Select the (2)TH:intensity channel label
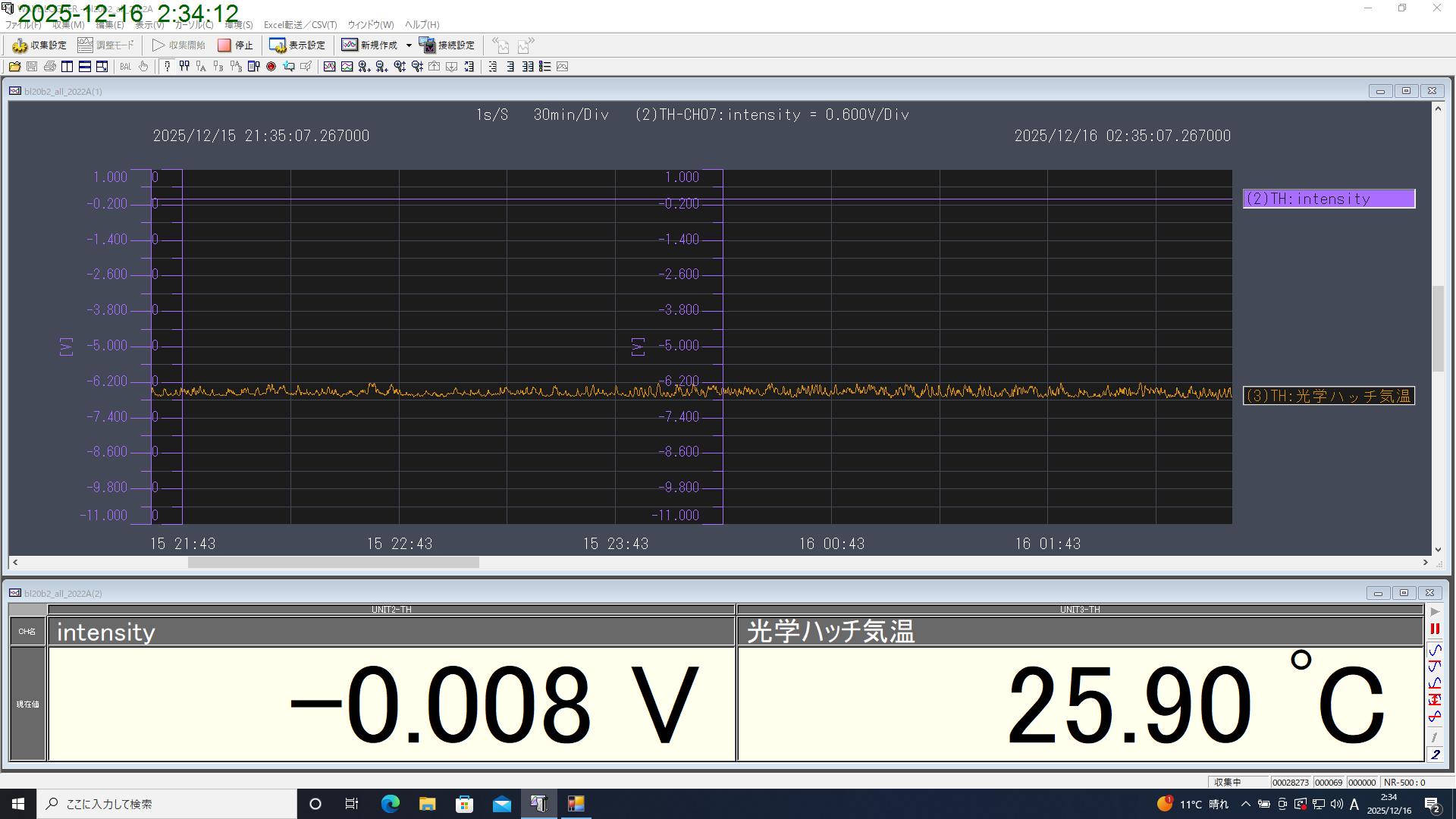Viewport: 1456px width, 819px height. [1329, 199]
